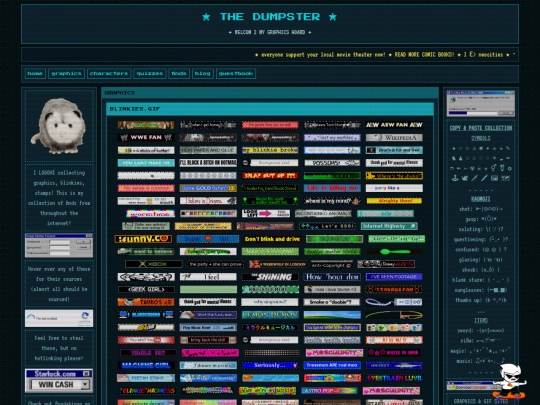
Task: Select the 'YOU CAN'T MAKE ME' blinkie
Action: 146,163
